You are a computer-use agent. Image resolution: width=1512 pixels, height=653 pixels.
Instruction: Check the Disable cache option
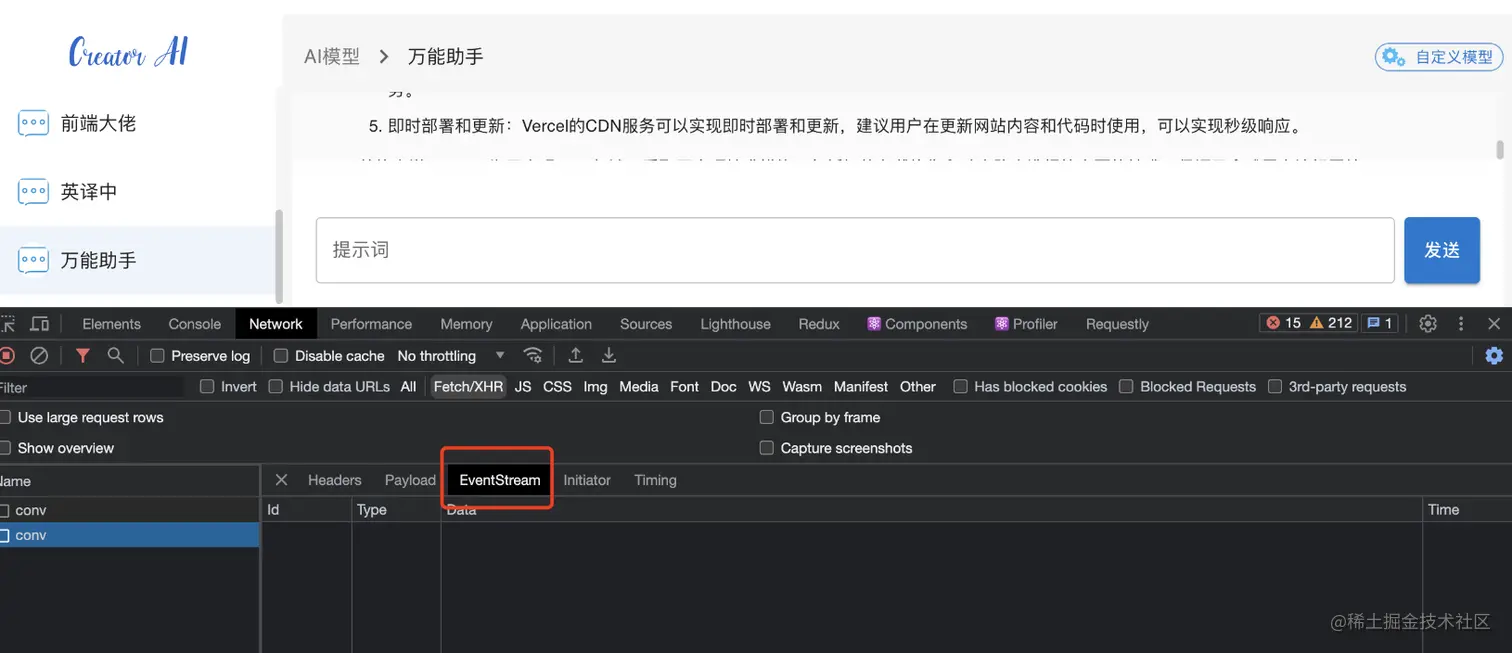pyautogui.click(x=278, y=355)
